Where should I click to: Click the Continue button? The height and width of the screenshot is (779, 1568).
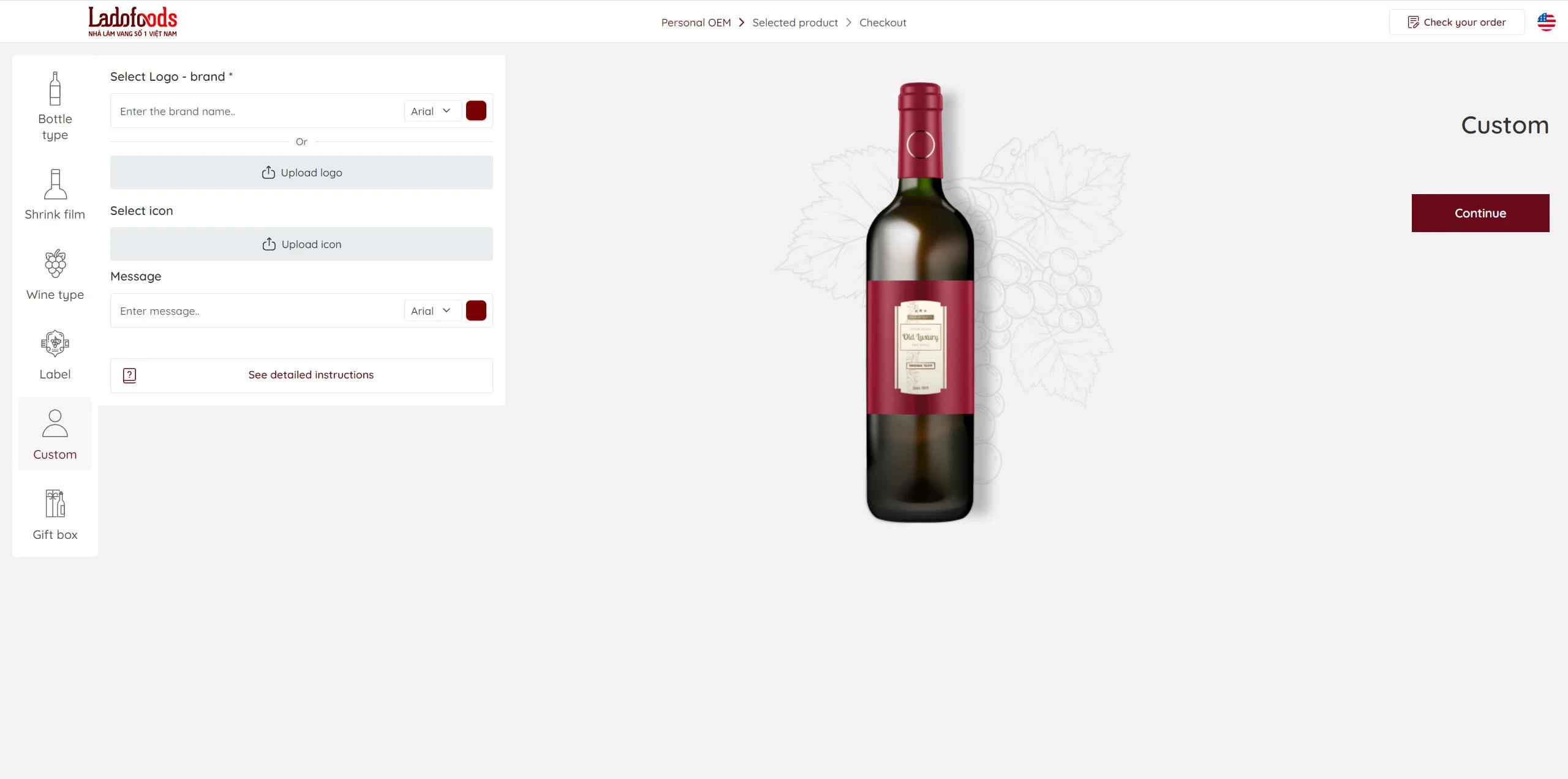(1480, 213)
